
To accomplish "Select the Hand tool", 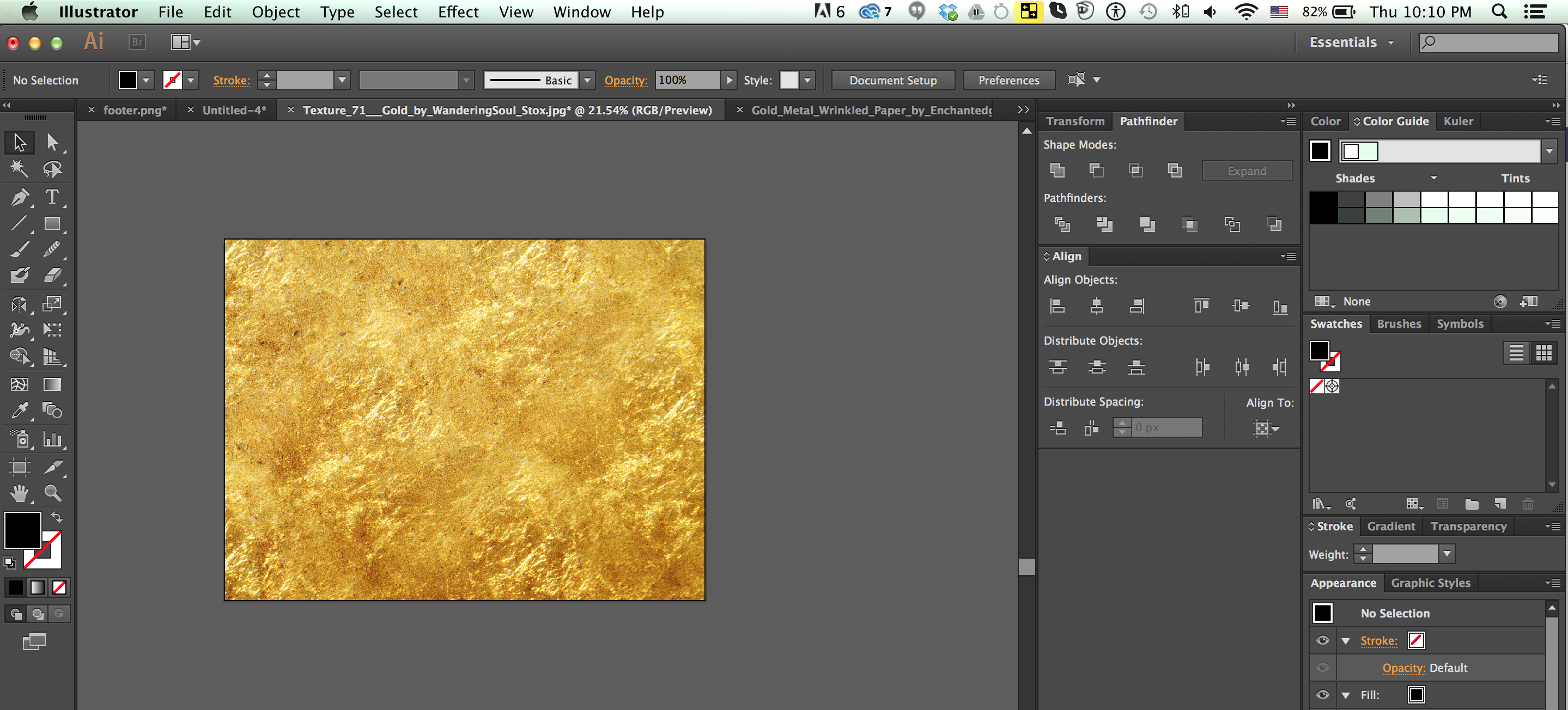I will pos(20,493).
